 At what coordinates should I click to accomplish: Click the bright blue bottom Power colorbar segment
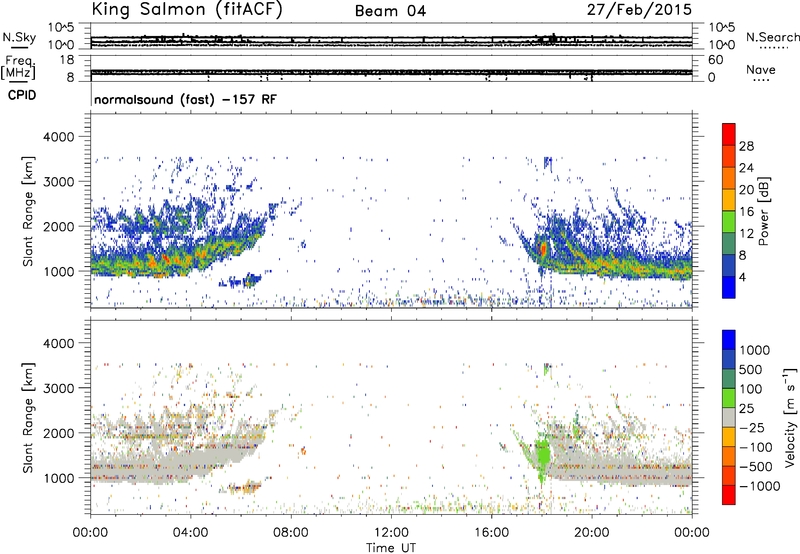coord(729,287)
